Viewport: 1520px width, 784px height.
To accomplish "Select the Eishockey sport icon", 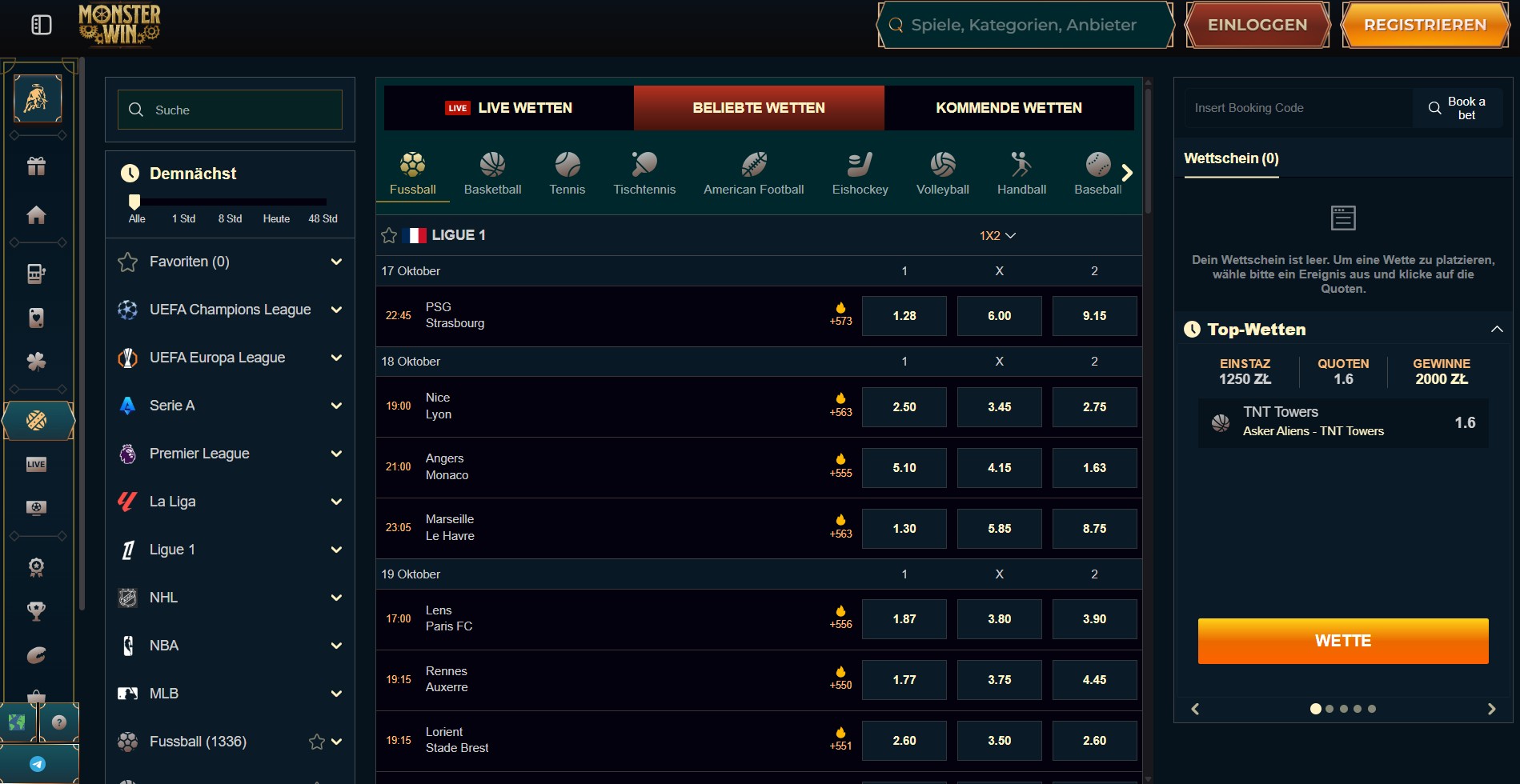I will coord(860,173).
